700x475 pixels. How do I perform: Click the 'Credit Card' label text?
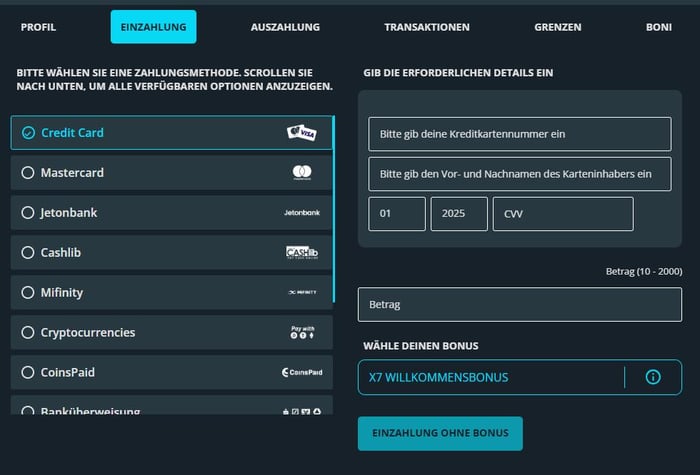pos(72,133)
